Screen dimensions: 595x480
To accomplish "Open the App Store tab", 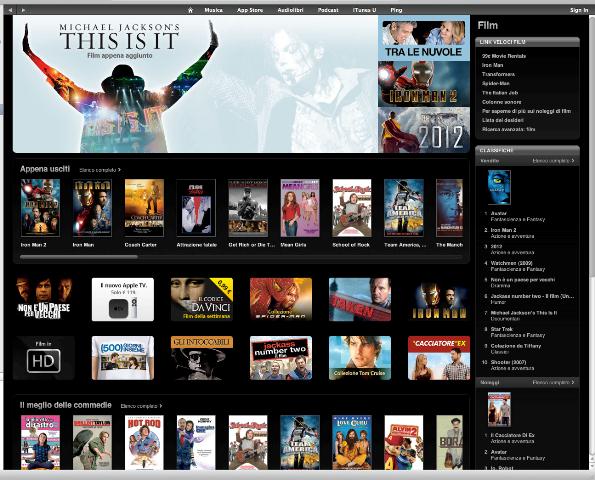I will point(250,10).
